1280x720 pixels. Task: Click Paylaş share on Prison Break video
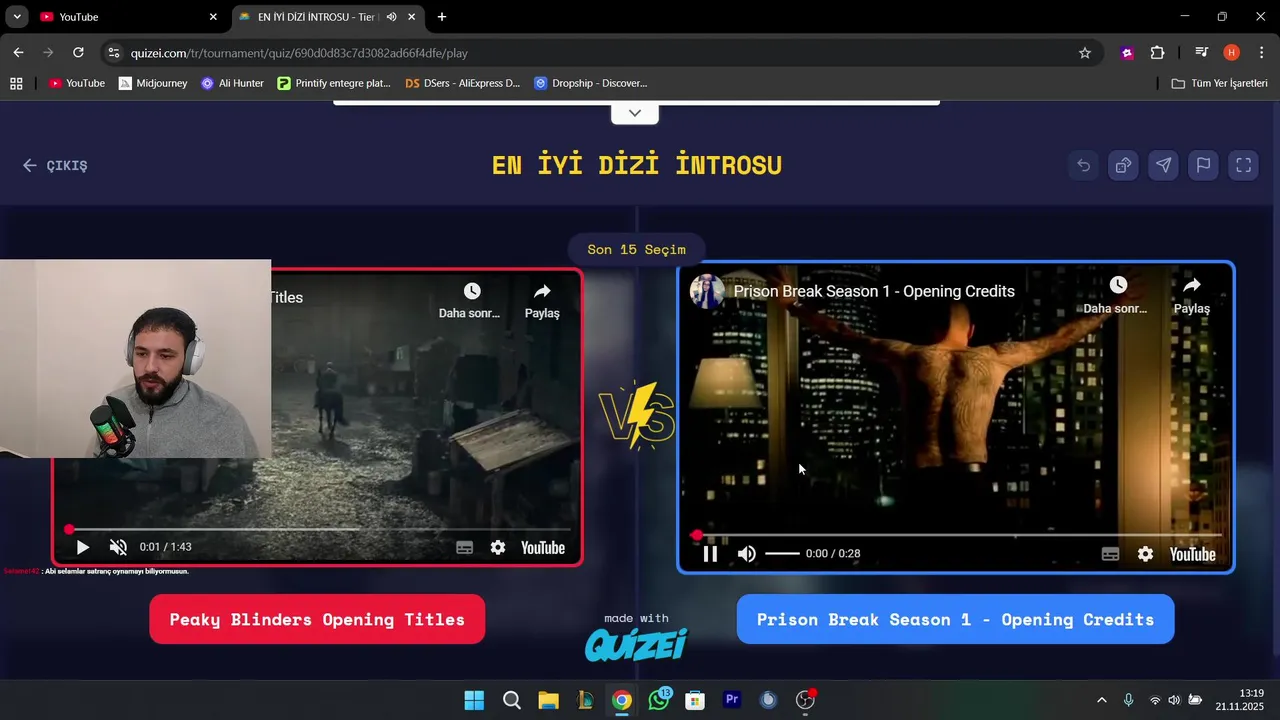point(1191,296)
